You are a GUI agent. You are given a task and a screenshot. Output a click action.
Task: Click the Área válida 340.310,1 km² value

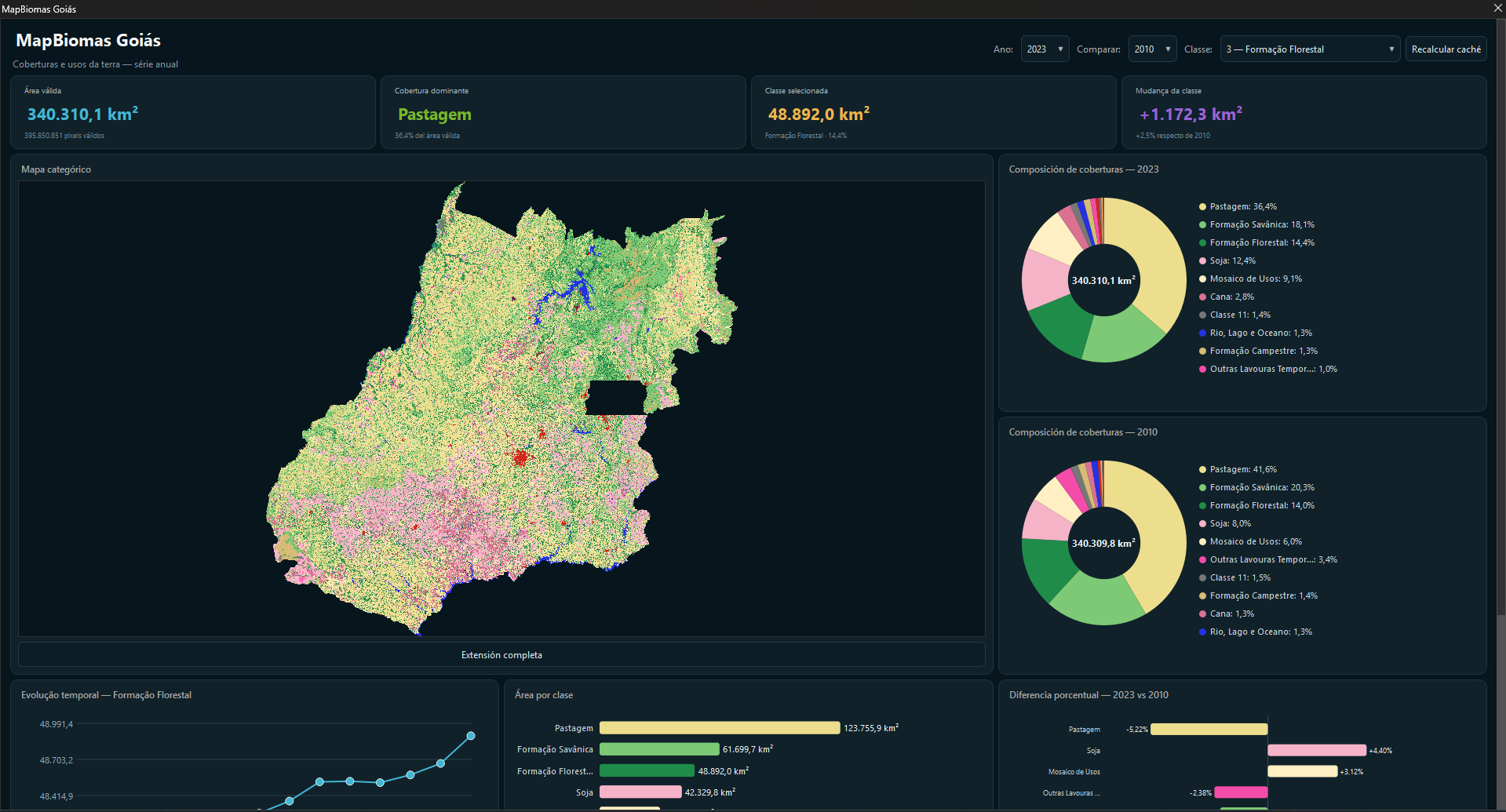[x=82, y=114]
